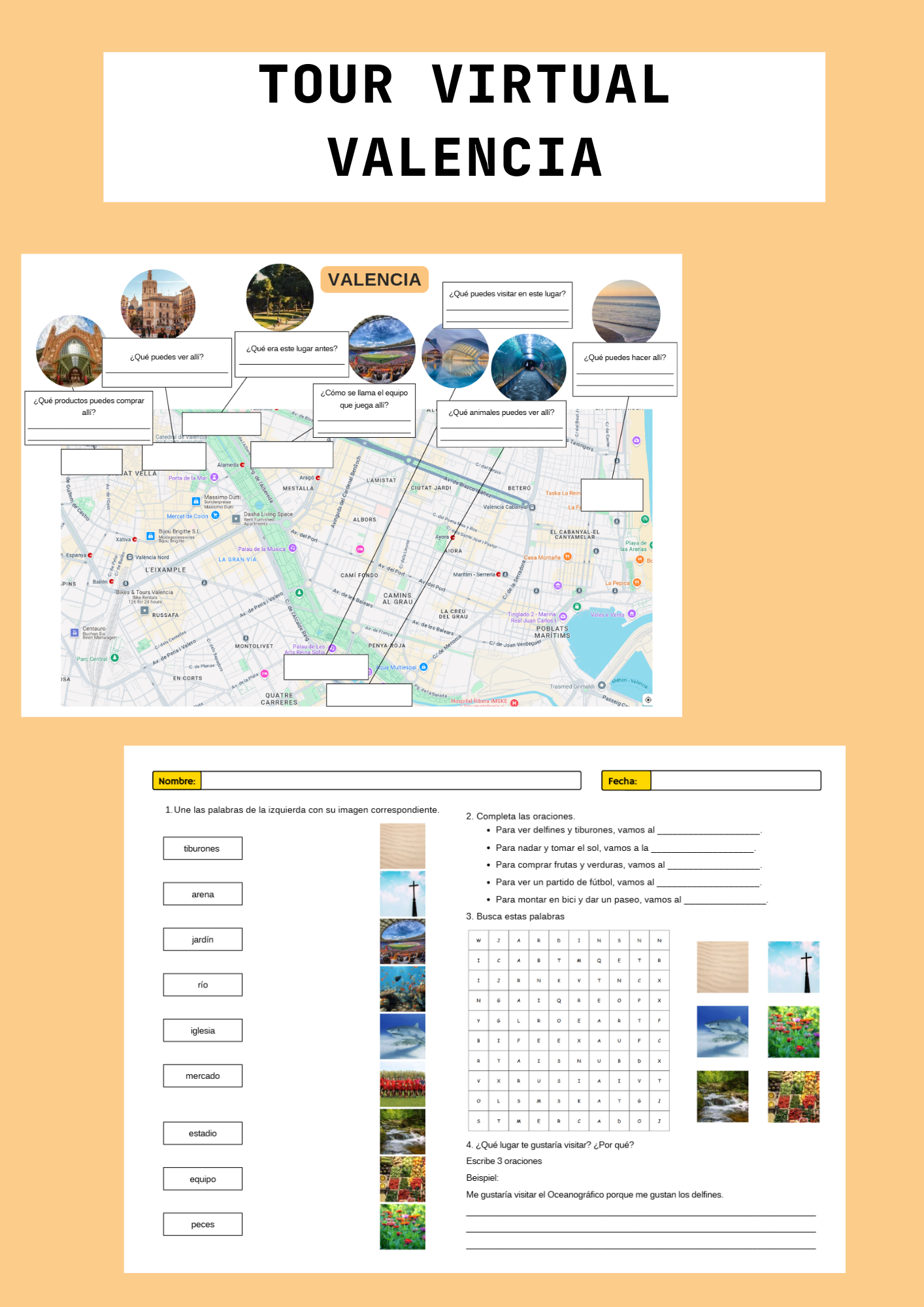Click the Tinglado 2 Marina pin
Viewport: 924px width, 1307px height.
563,616
